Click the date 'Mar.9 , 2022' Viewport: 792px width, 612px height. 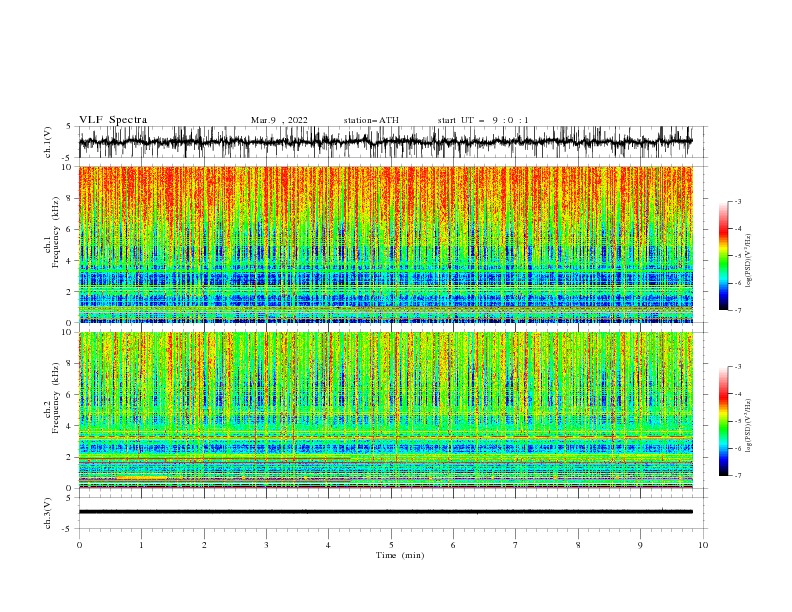click(x=279, y=120)
